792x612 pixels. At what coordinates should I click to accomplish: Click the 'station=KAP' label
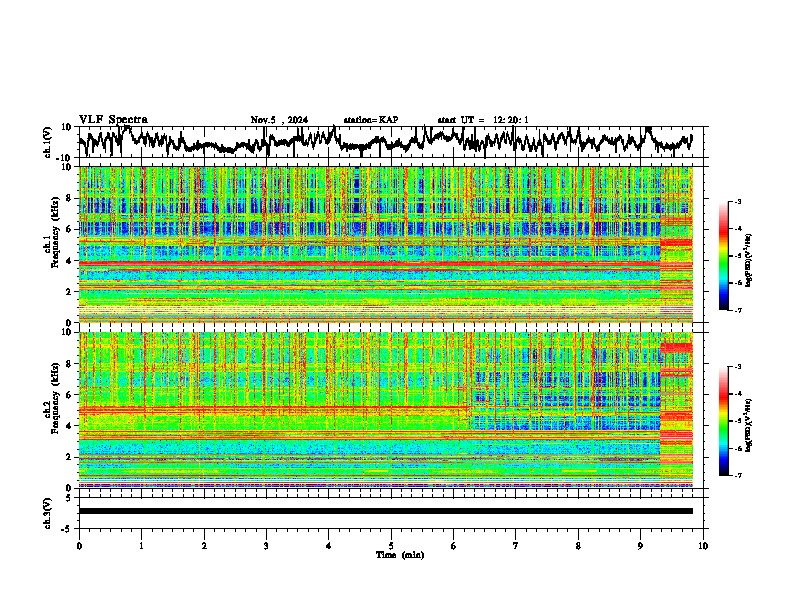coord(371,120)
